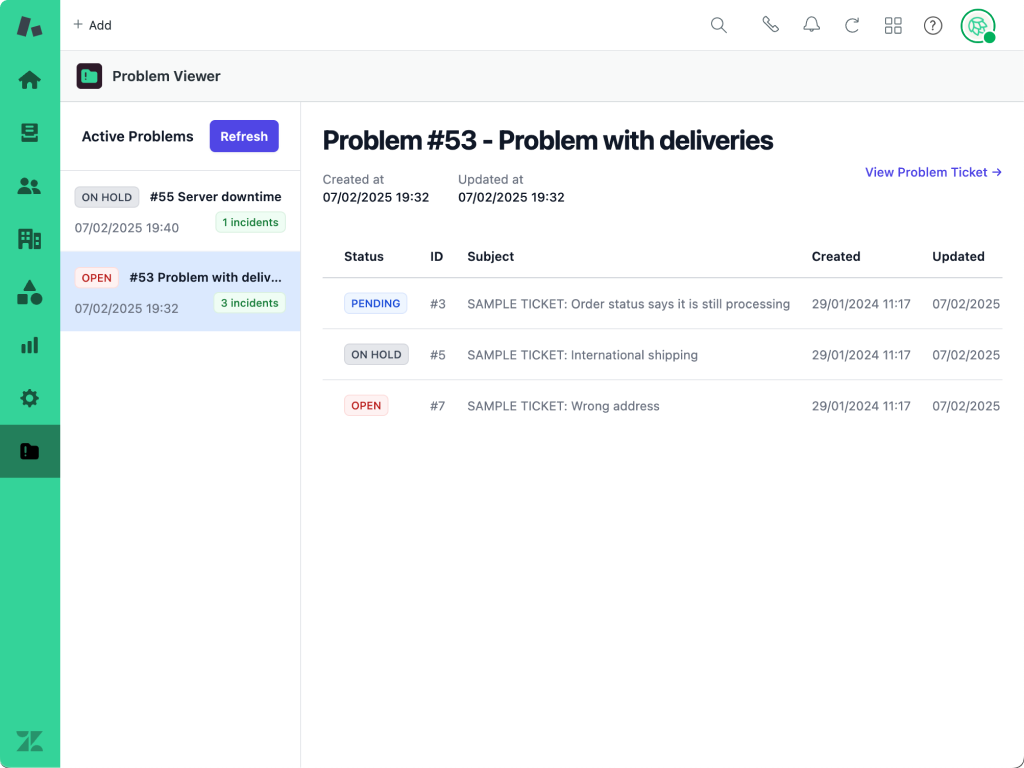Viewport: 1024px width, 768px height.
Task: Open the Organizations building icon
Action: click(x=30, y=239)
